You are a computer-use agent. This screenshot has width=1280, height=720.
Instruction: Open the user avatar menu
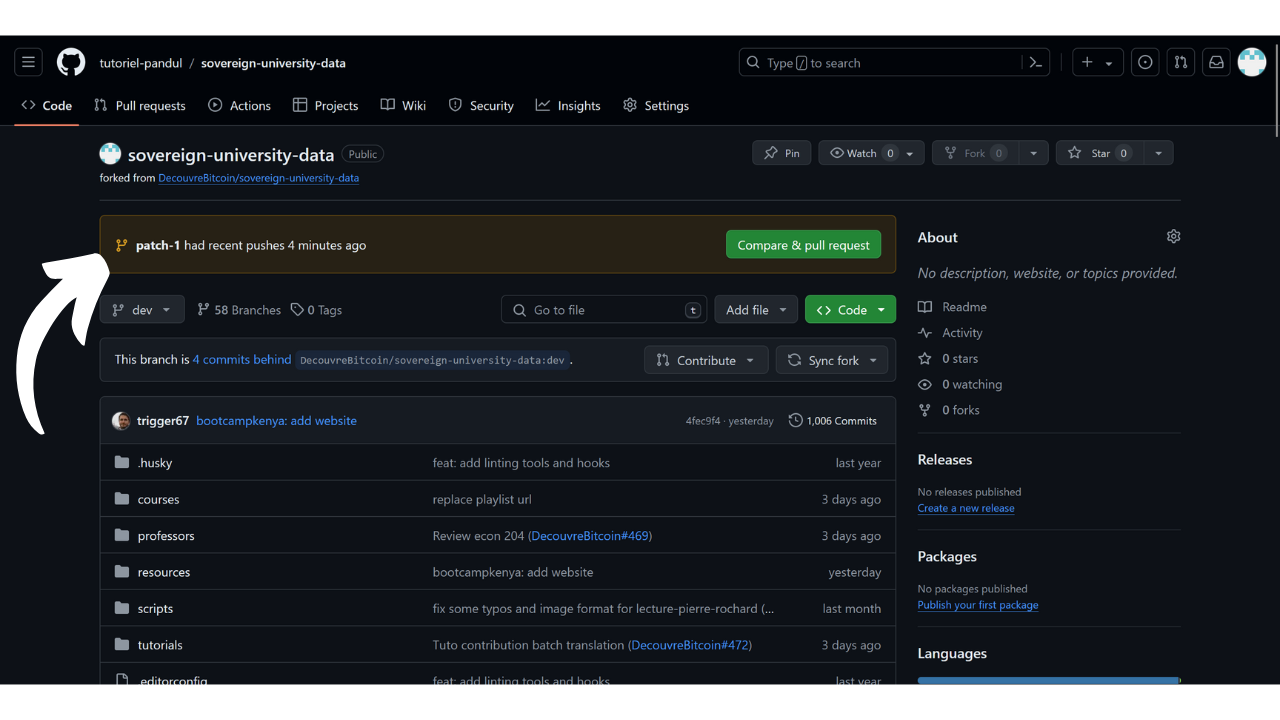point(1252,63)
